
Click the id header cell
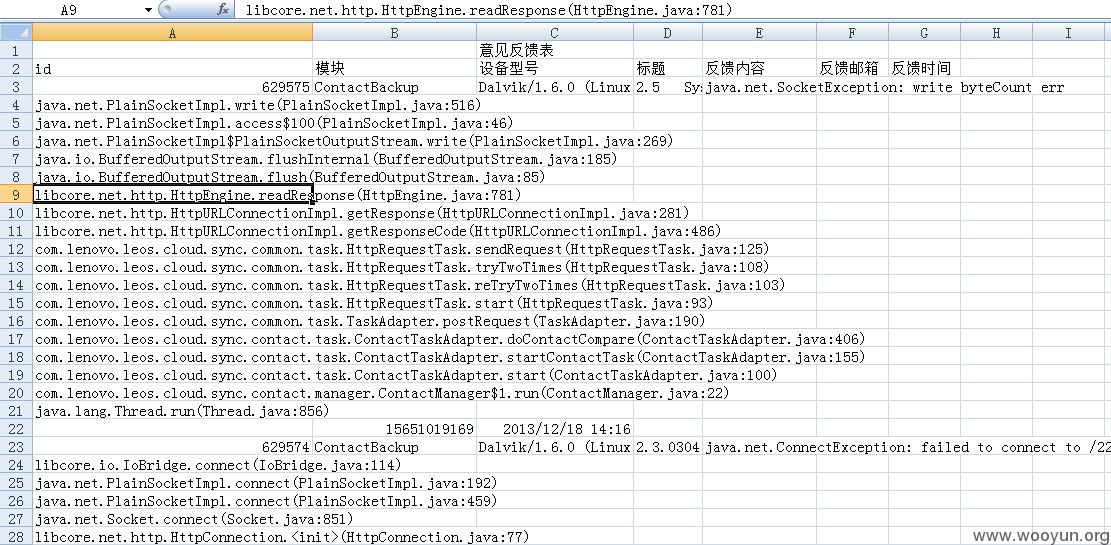(172, 69)
